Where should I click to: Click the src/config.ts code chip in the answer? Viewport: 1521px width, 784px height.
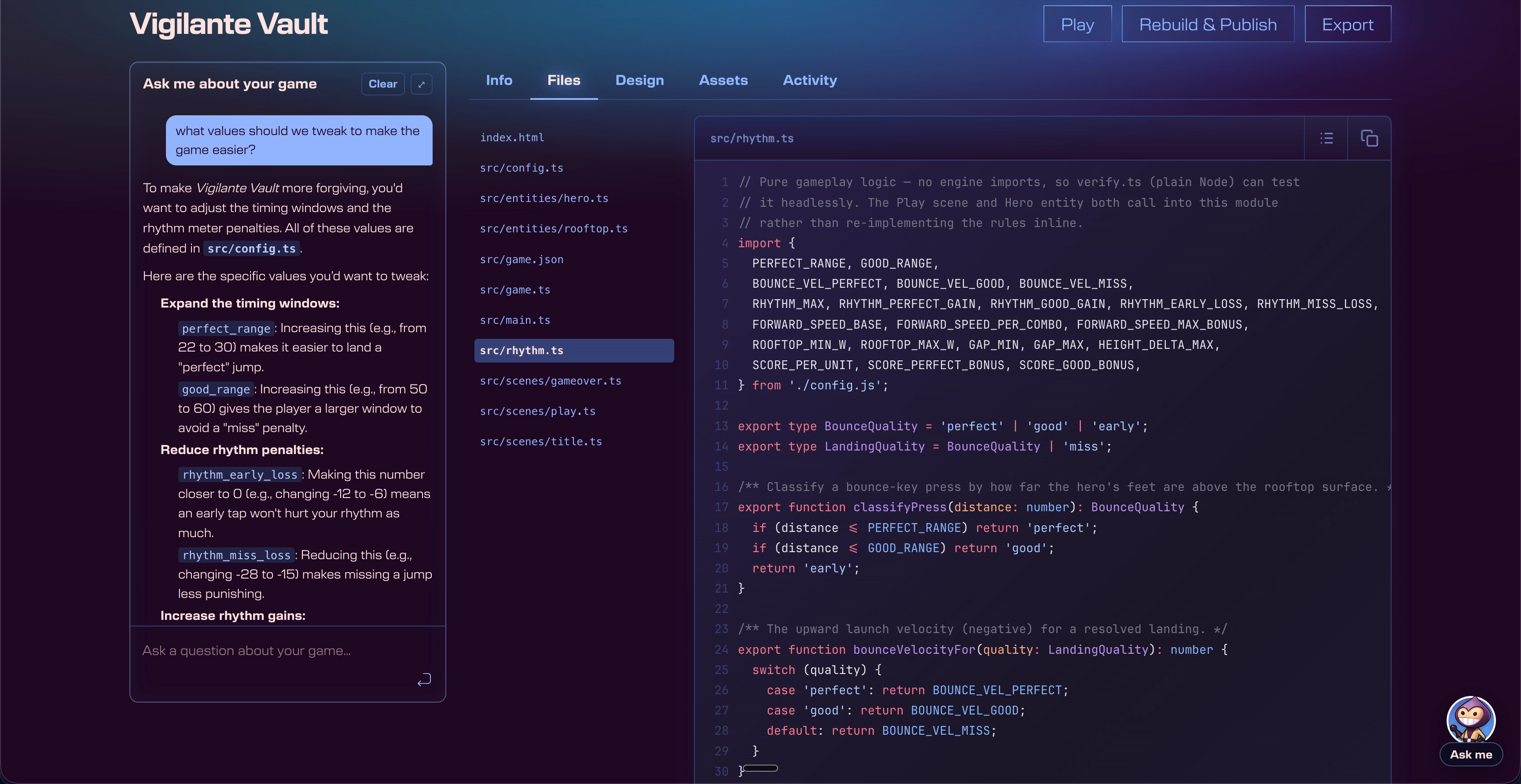252,249
